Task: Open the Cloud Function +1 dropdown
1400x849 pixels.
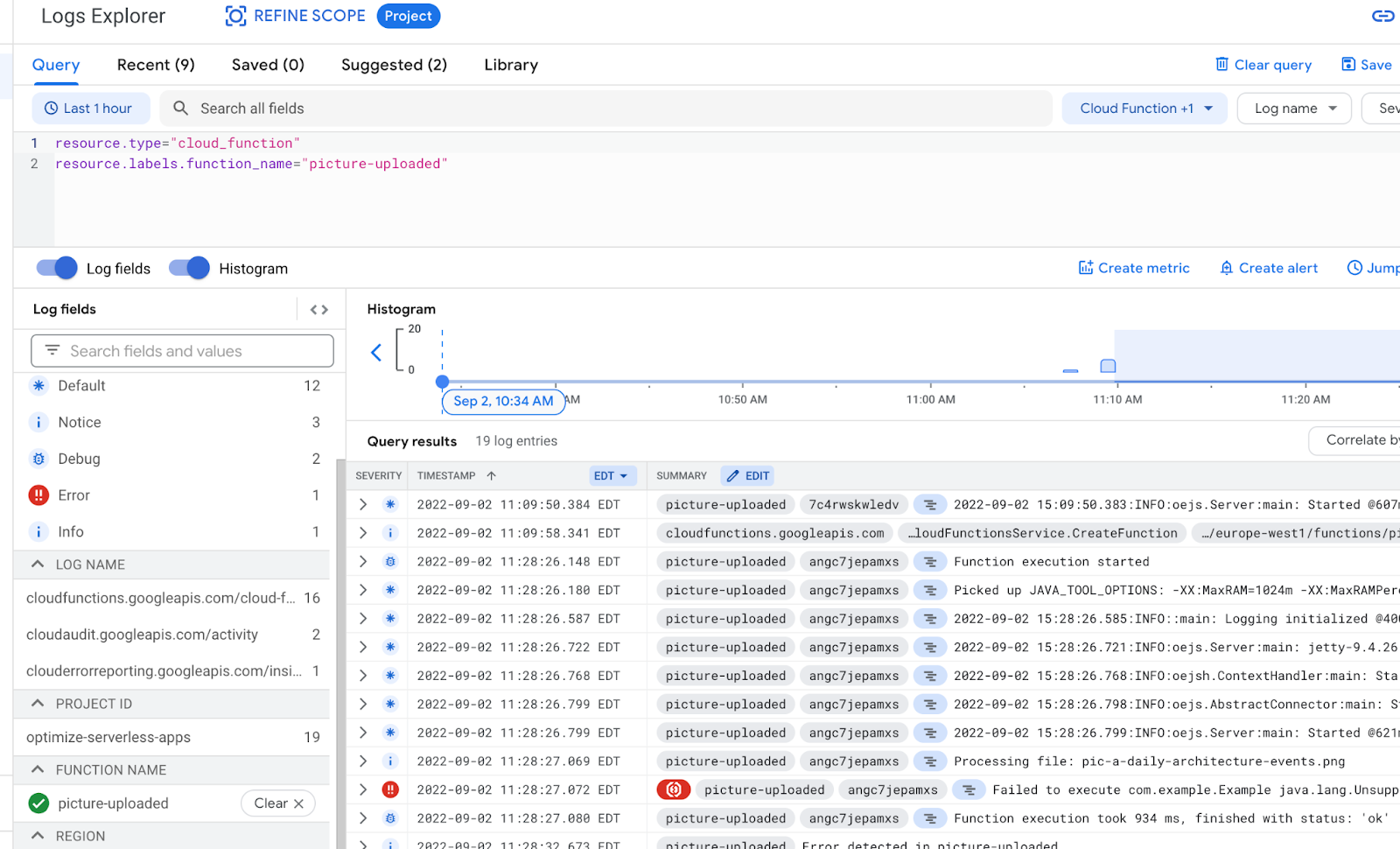Action: [1144, 109]
